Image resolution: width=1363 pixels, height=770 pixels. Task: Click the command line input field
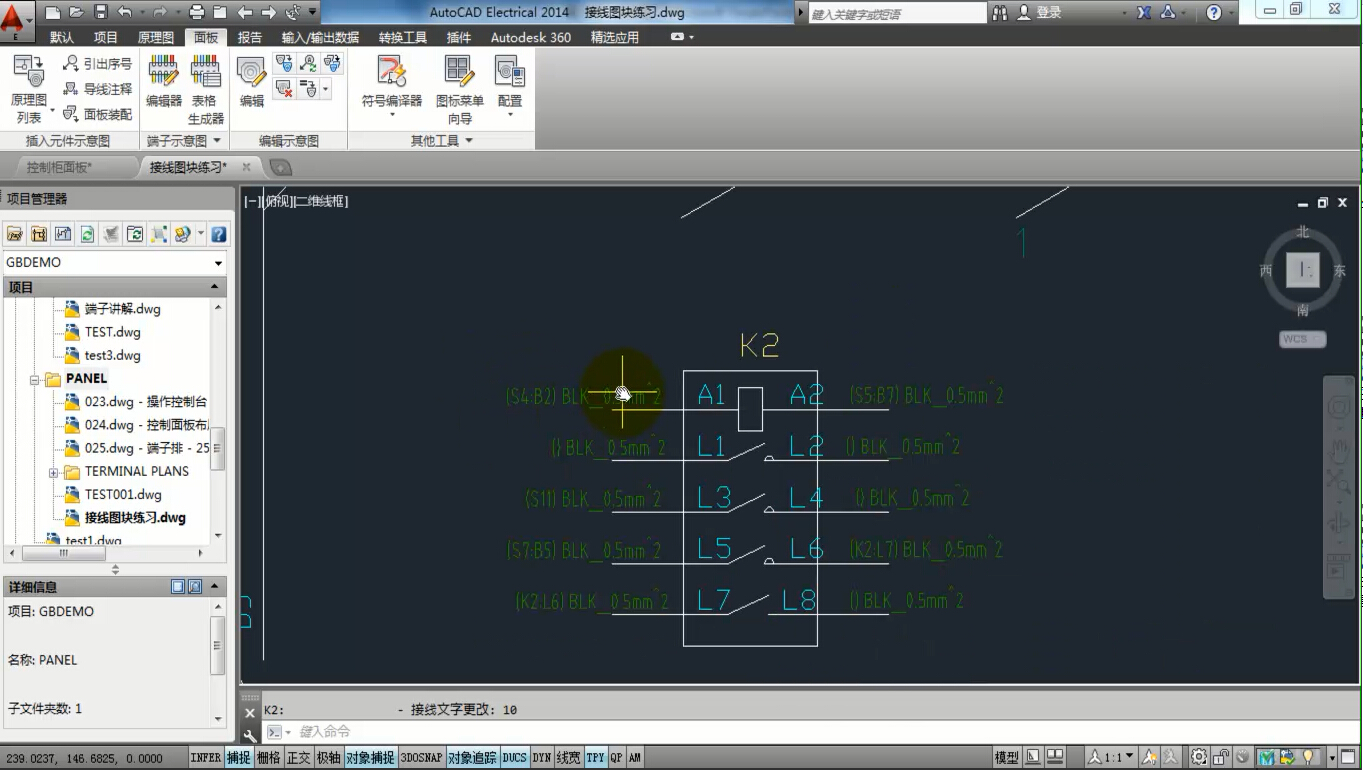click(x=700, y=732)
